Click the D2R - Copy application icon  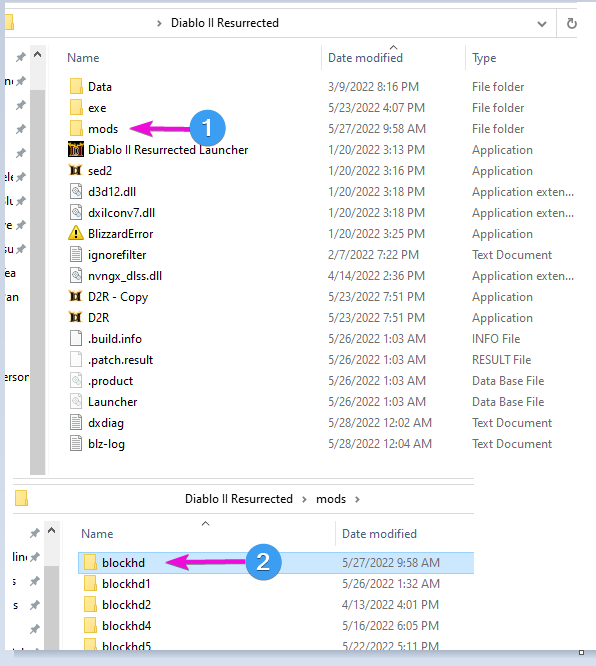[x=76, y=296]
